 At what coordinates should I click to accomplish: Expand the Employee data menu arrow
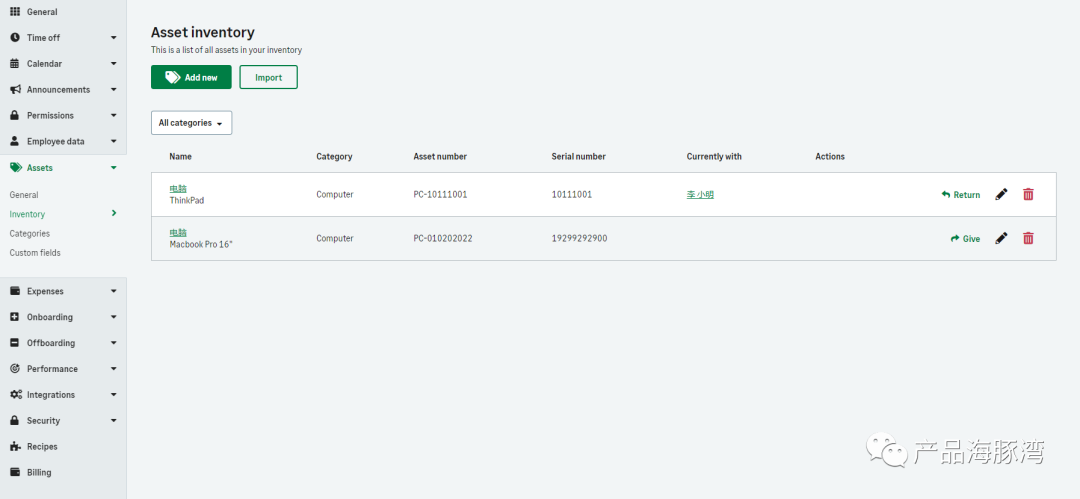pos(114,142)
